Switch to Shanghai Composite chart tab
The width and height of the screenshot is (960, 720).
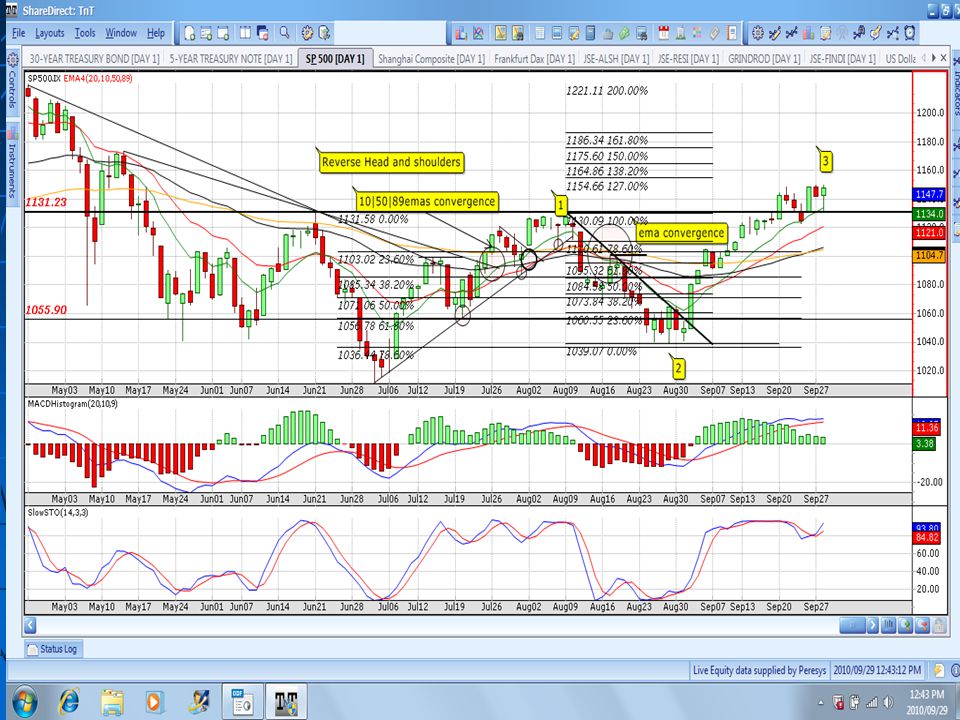point(431,59)
